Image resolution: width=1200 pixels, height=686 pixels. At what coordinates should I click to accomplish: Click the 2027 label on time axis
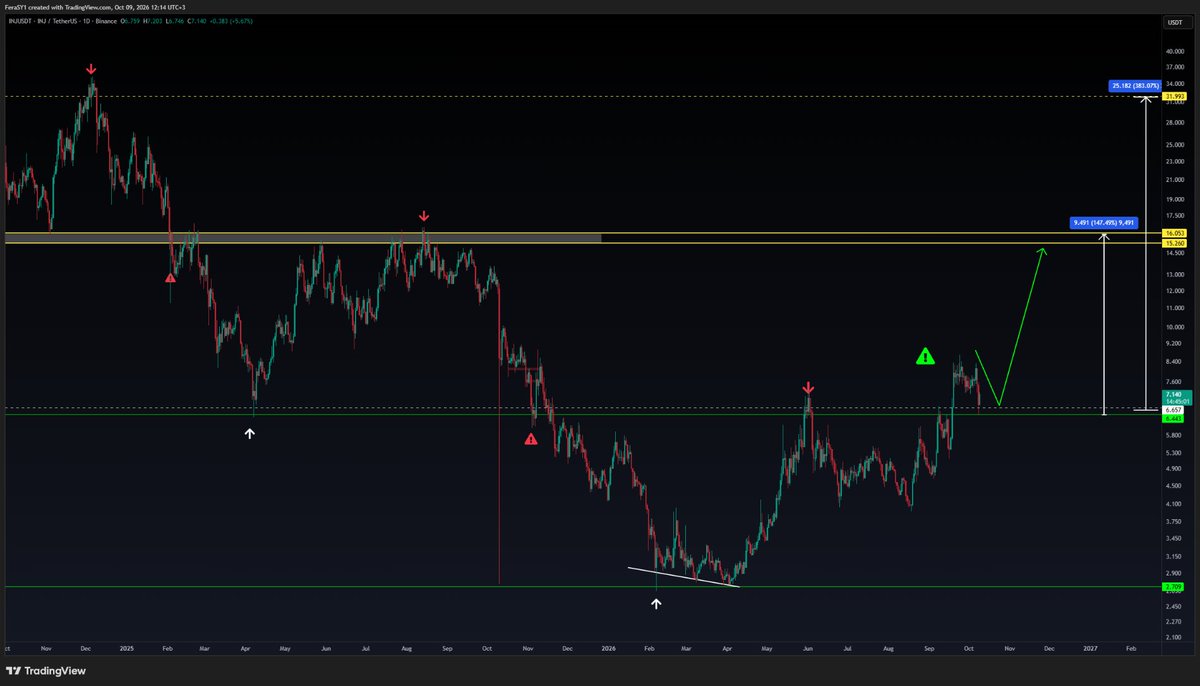coord(1090,648)
